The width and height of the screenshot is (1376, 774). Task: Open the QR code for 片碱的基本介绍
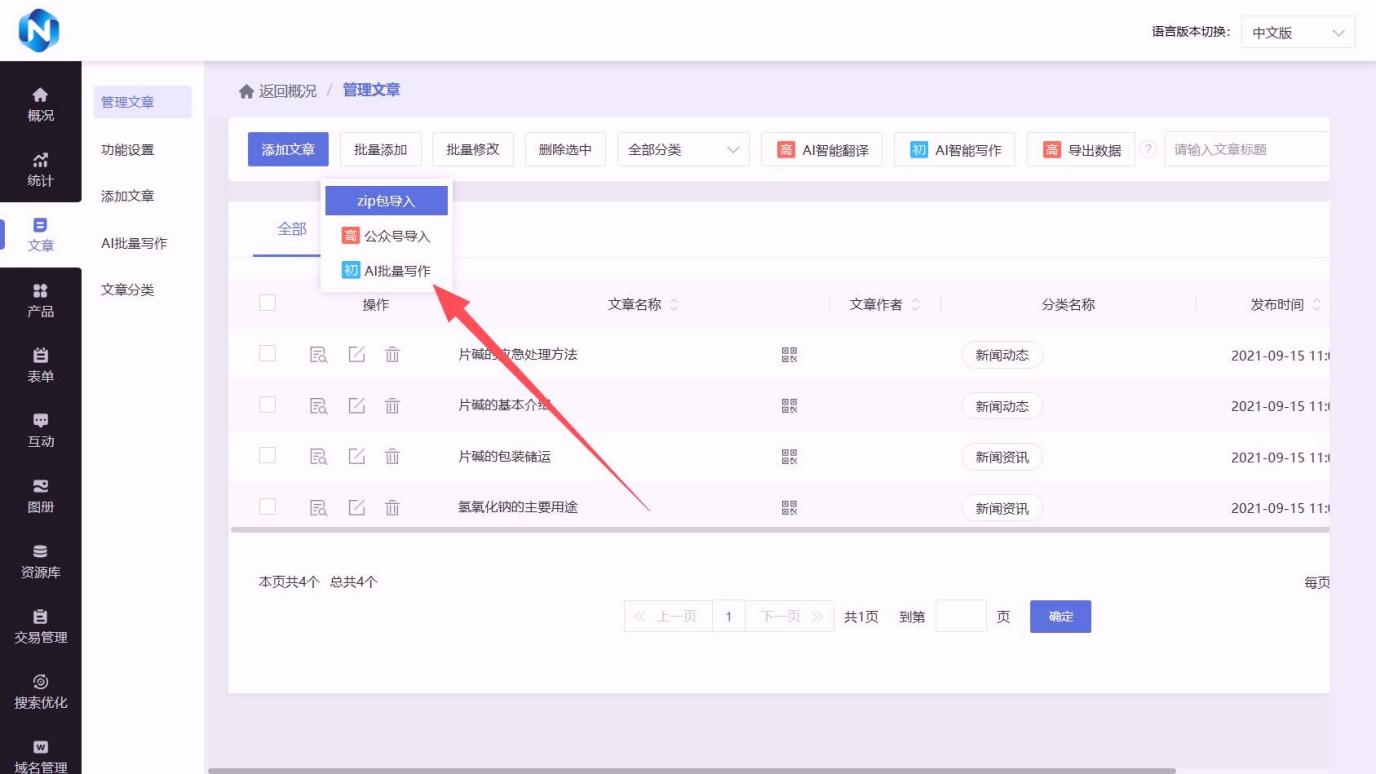point(789,405)
